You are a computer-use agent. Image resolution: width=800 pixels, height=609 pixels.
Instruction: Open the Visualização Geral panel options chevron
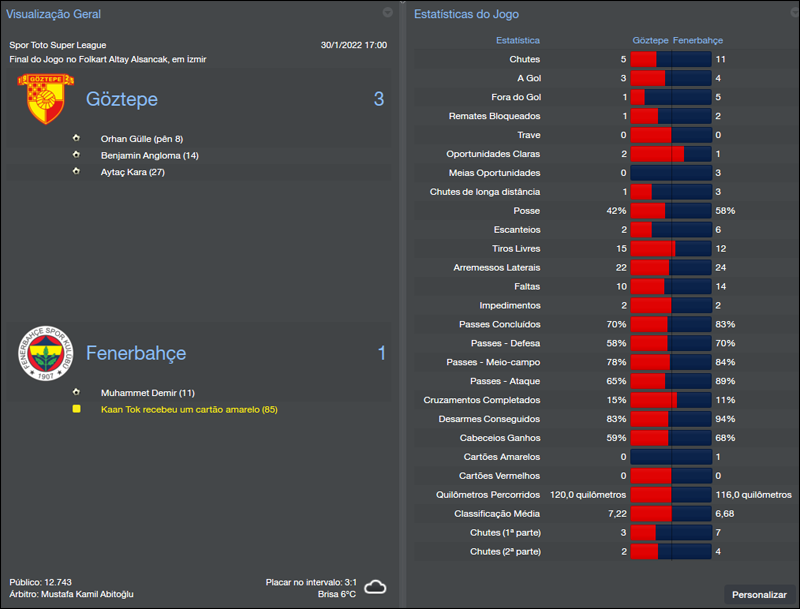click(x=388, y=13)
